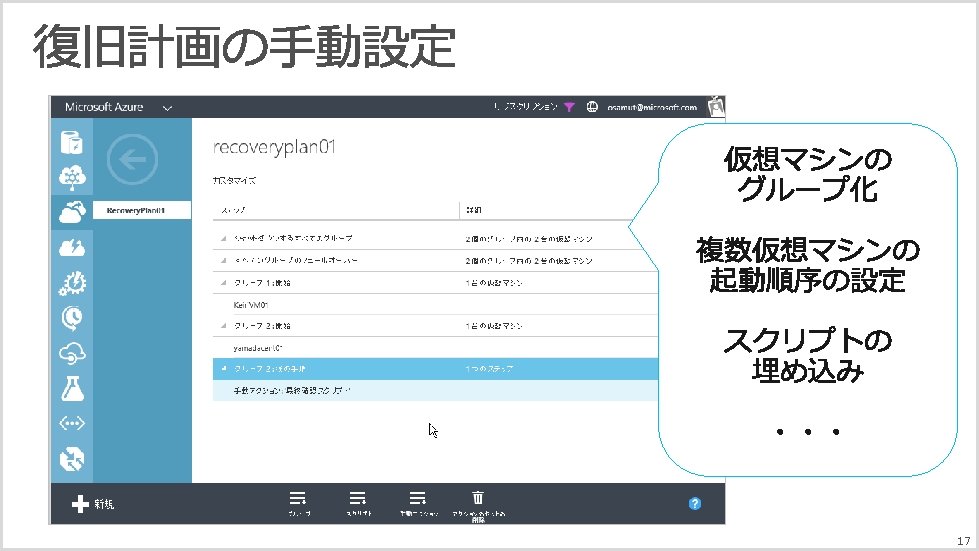979x551 pixels.
Task: Open the globe-with-arrows Traffic Manager icon
Action: (x=72, y=459)
